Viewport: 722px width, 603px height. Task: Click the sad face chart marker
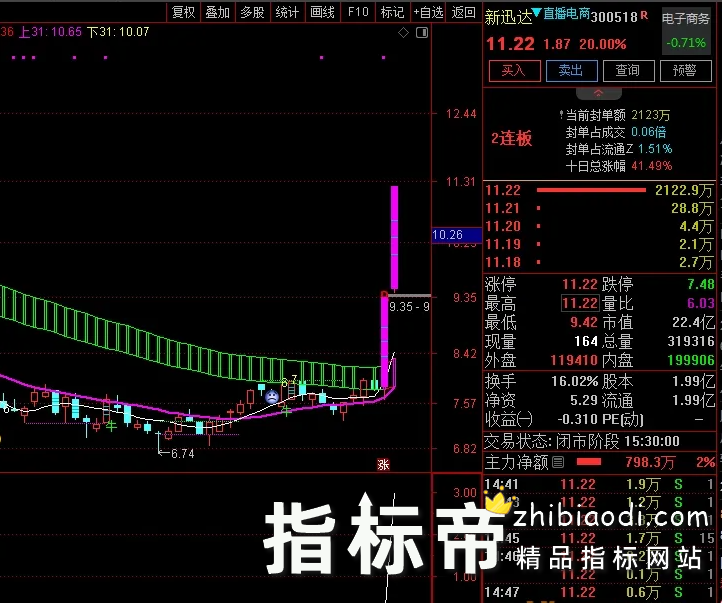click(272, 396)
